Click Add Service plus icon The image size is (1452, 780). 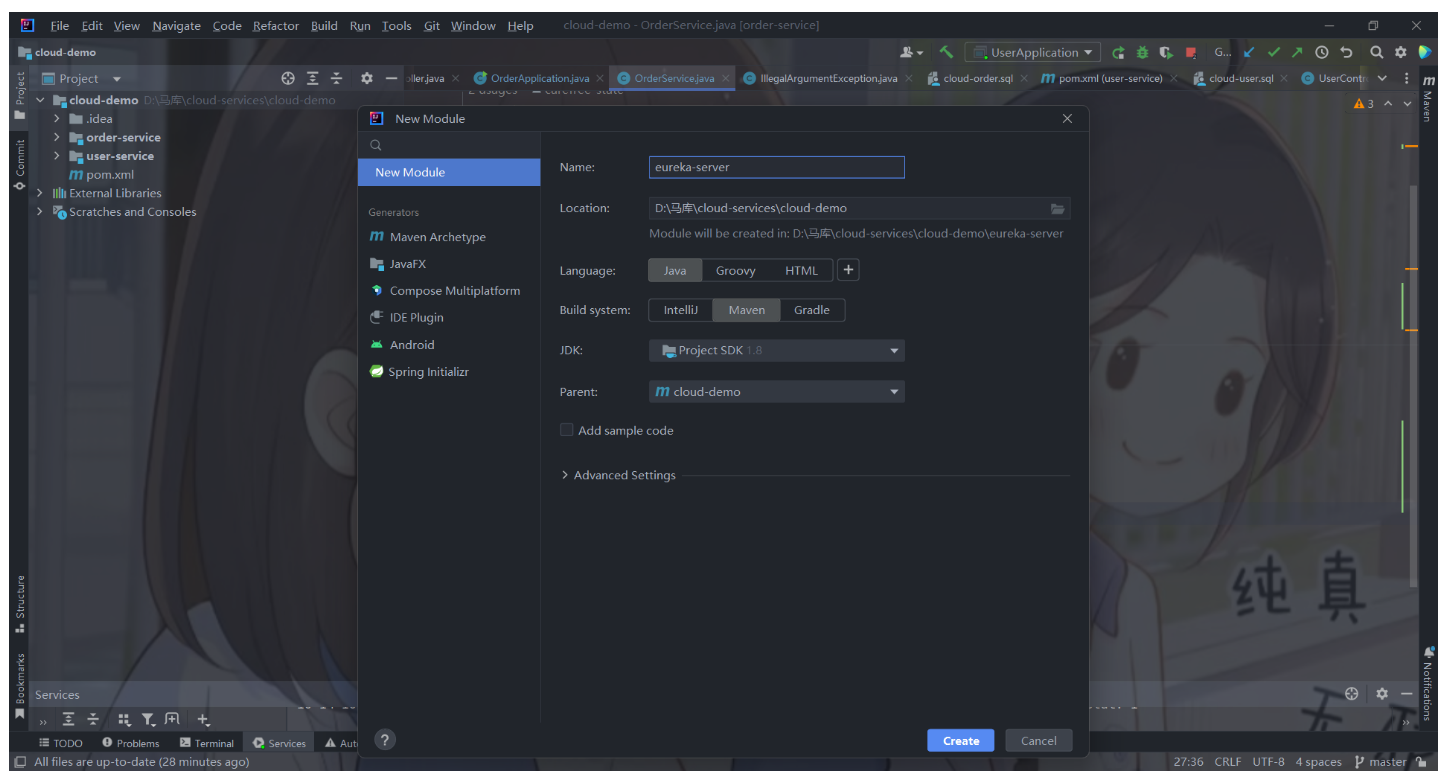(203, 719)
